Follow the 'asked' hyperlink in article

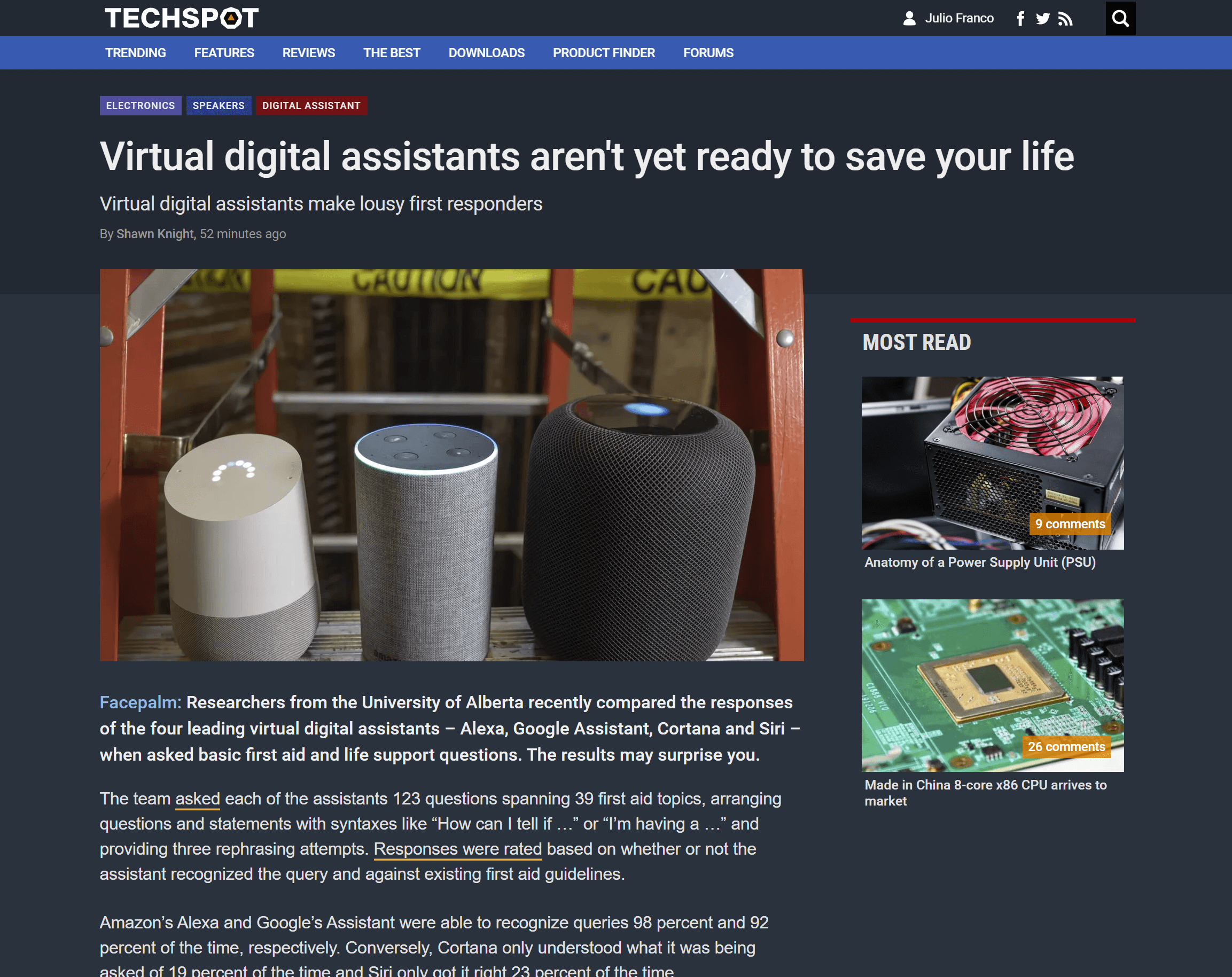point(197,799)
